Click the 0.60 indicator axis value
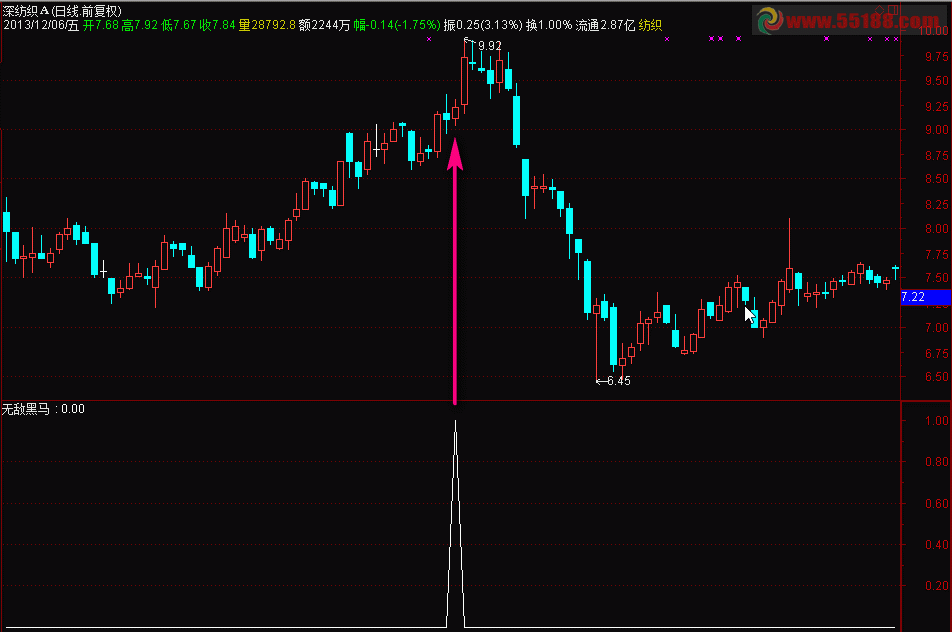This screenshot has width=952, height=632. 937,504
